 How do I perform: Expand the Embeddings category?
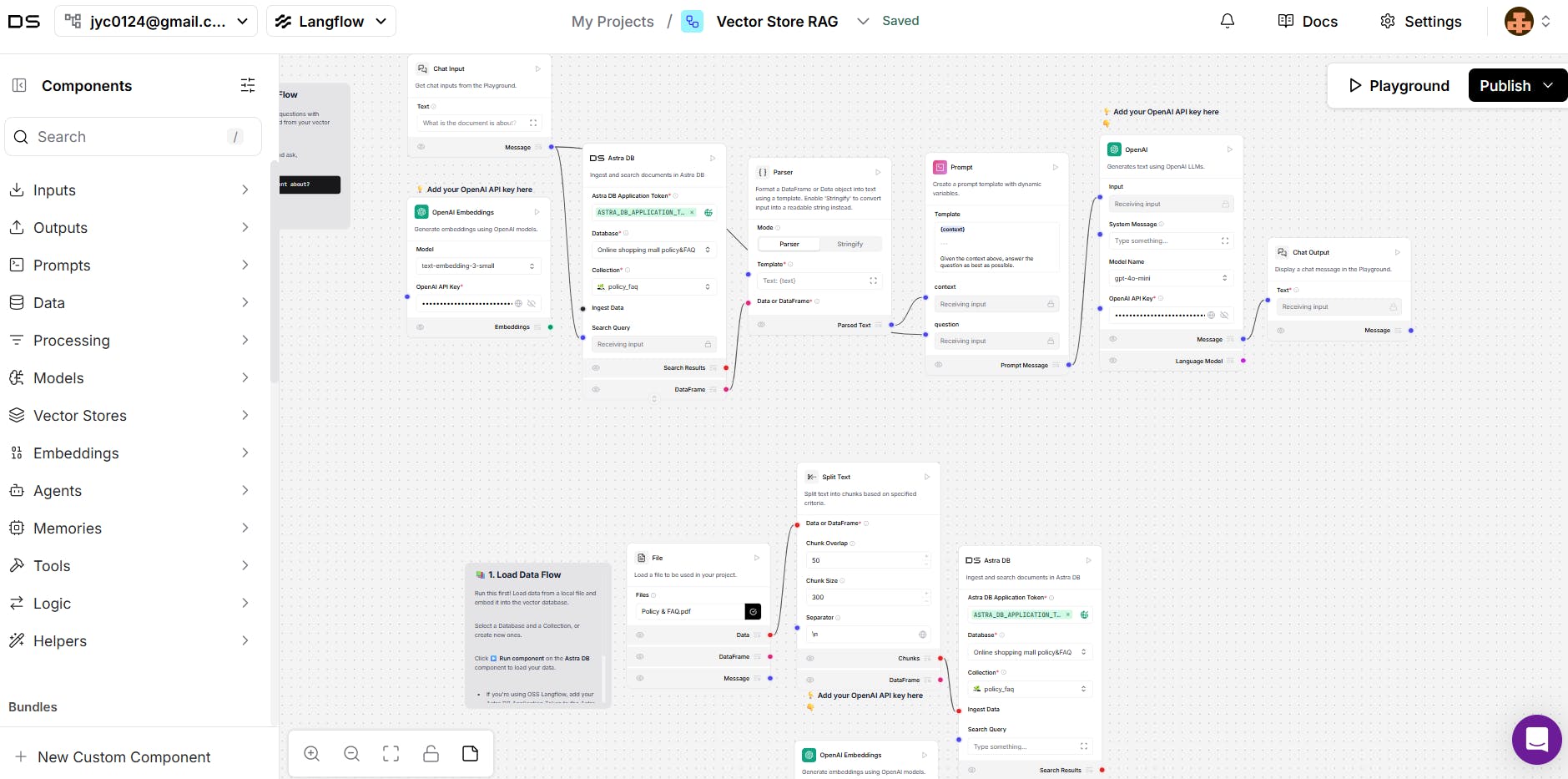[x=129, y=453]
